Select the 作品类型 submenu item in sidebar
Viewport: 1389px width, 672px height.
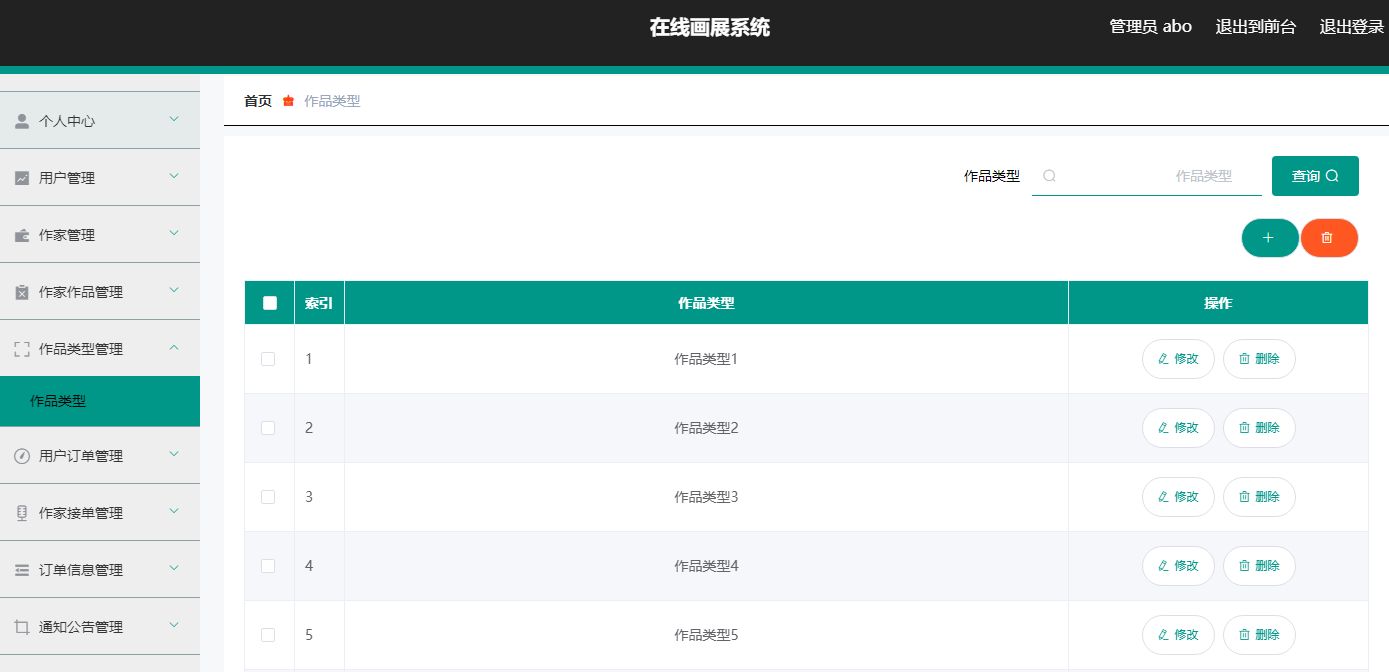(100, 401)
